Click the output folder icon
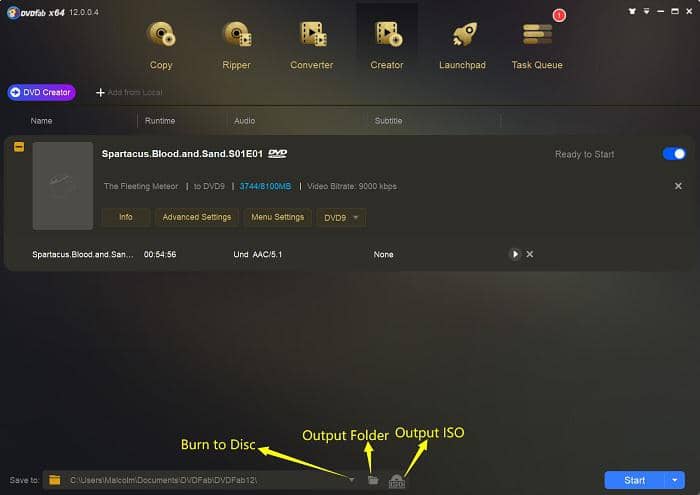Screen dimensions: 700x495 click(373, 480)
